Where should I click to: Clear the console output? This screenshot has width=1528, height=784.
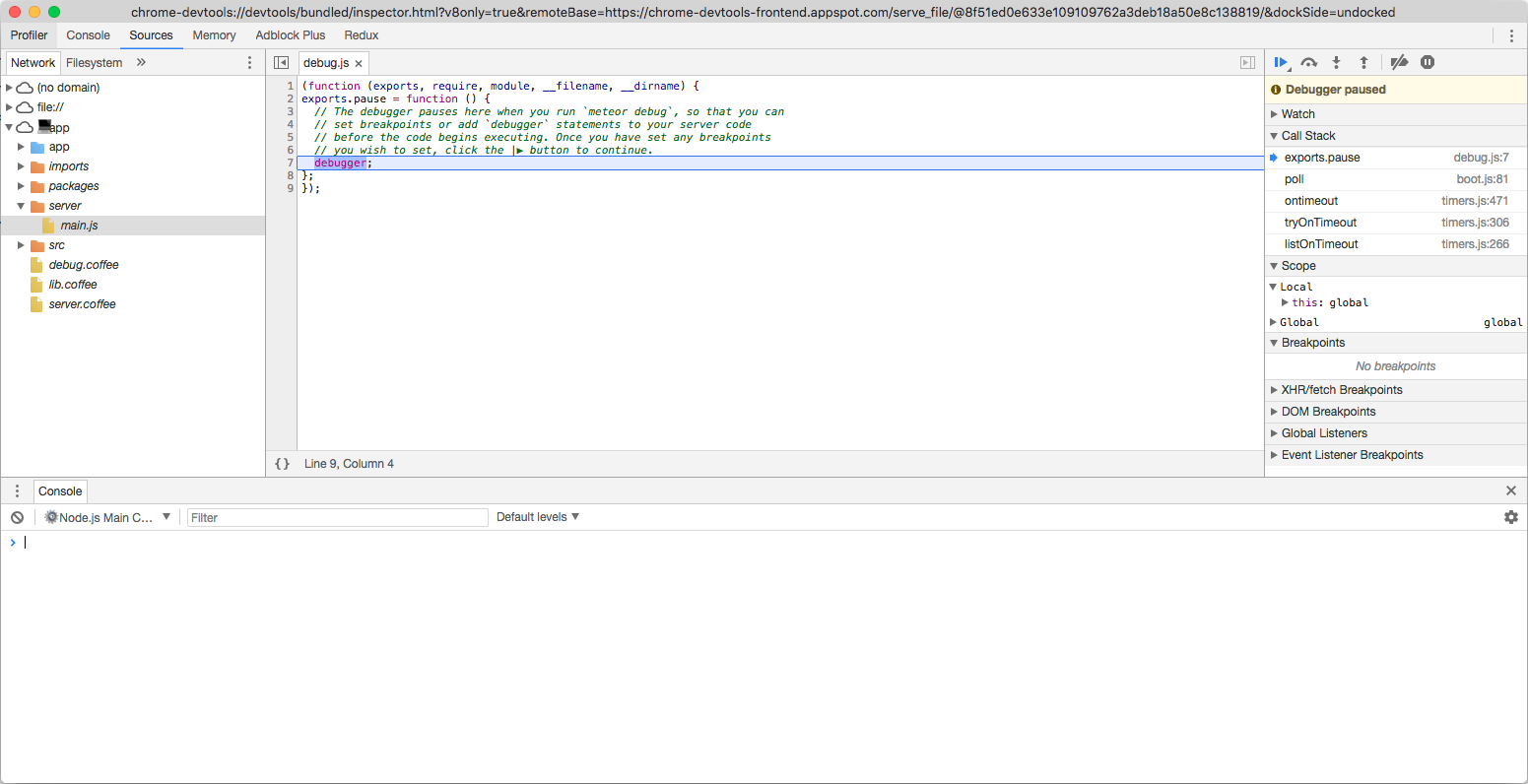coord(17,517)
